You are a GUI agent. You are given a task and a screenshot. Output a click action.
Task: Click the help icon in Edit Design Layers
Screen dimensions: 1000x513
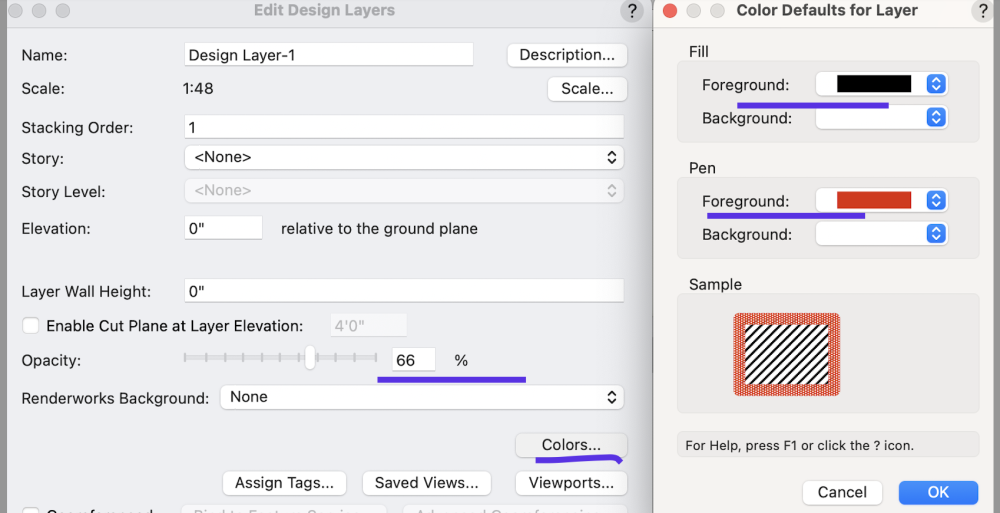point(631,11)
